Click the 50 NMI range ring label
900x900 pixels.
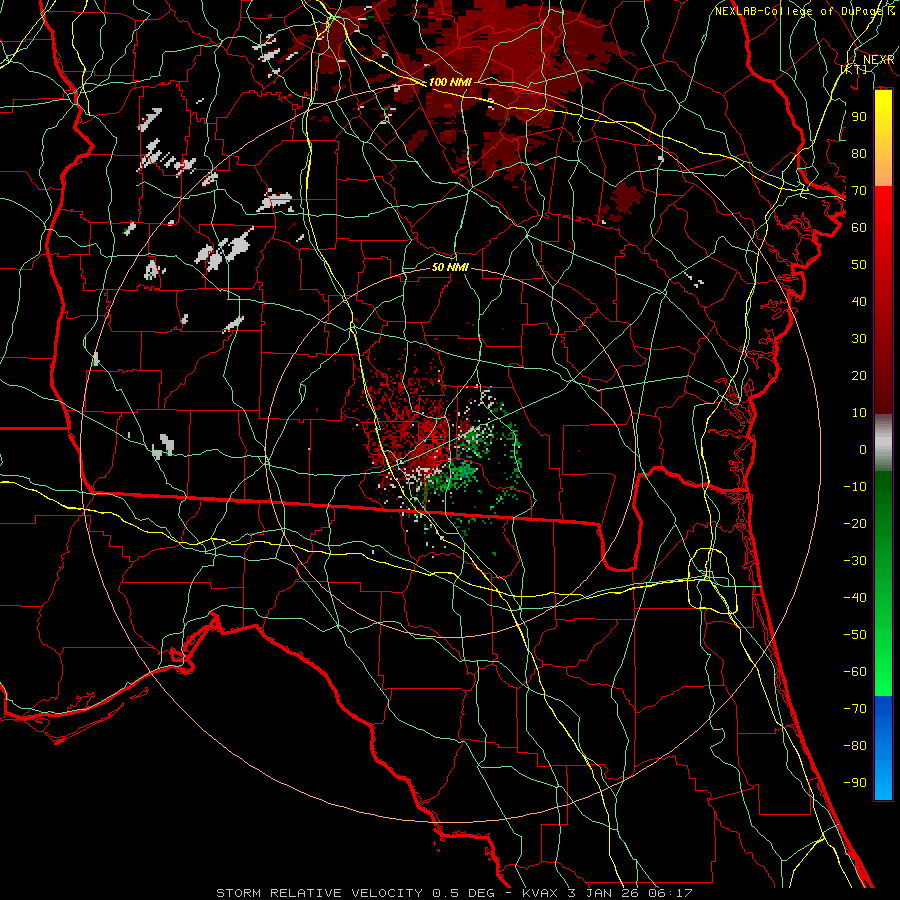(450, 267)
